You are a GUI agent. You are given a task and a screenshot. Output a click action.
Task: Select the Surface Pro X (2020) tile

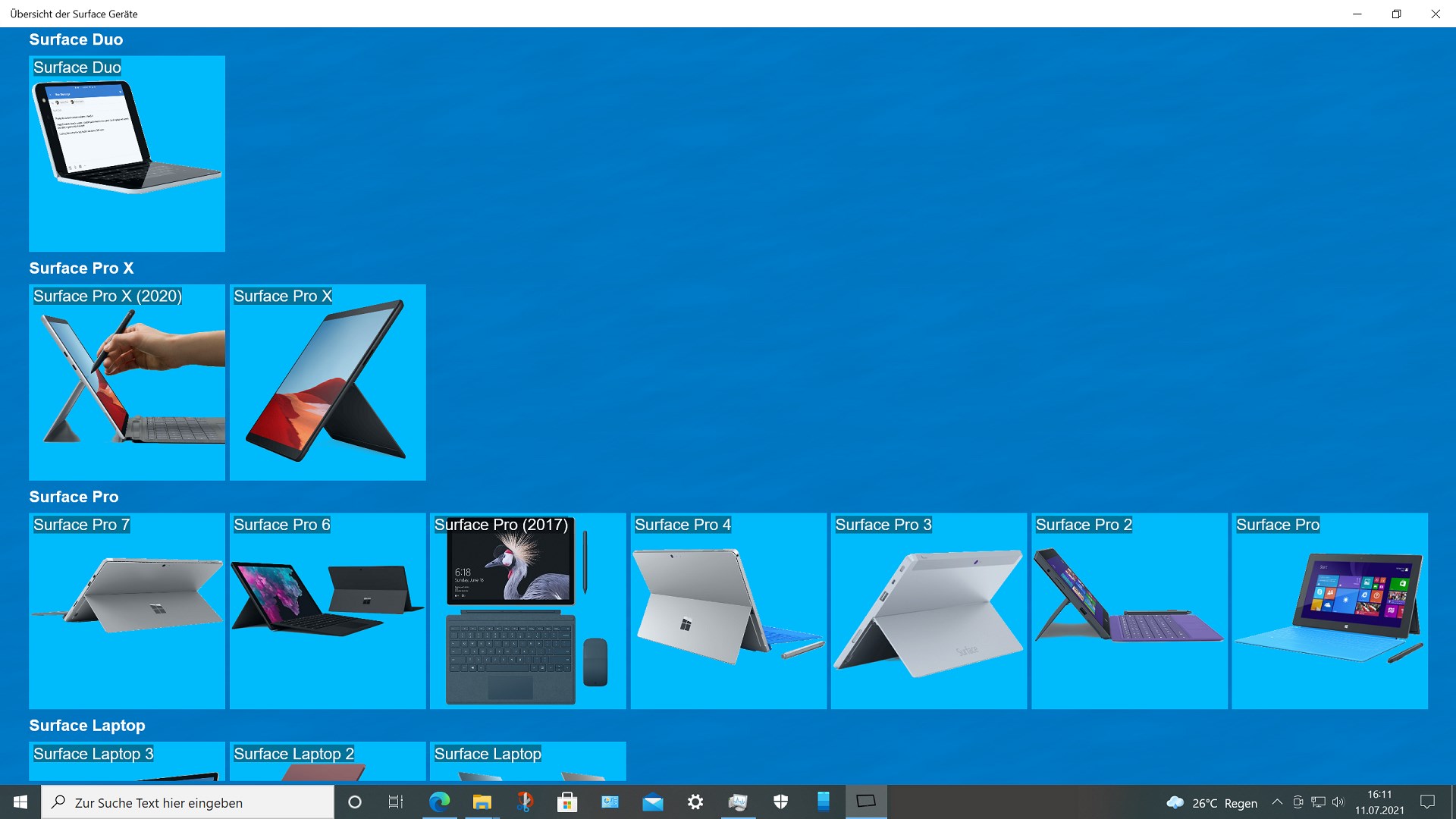[x=127, y=382]
